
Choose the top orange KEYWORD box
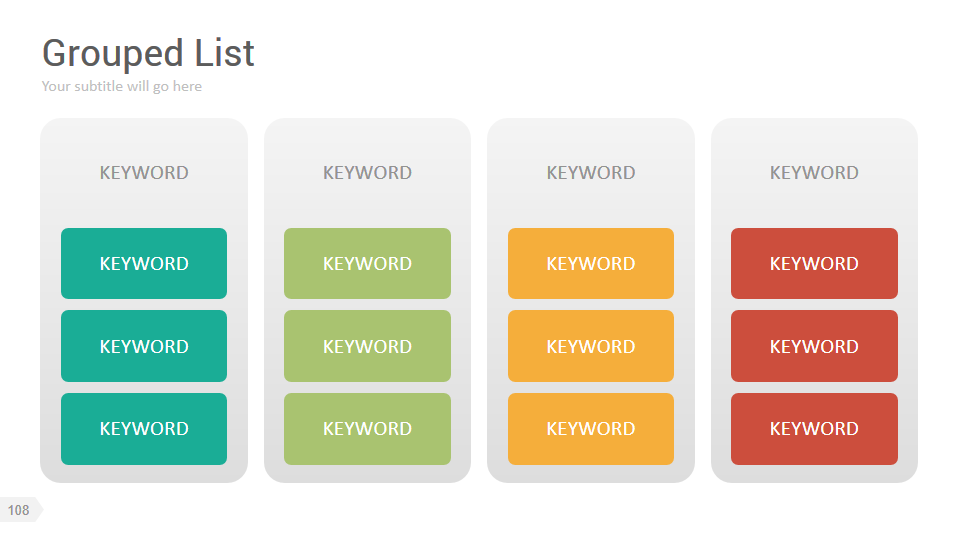coord(590,264)
